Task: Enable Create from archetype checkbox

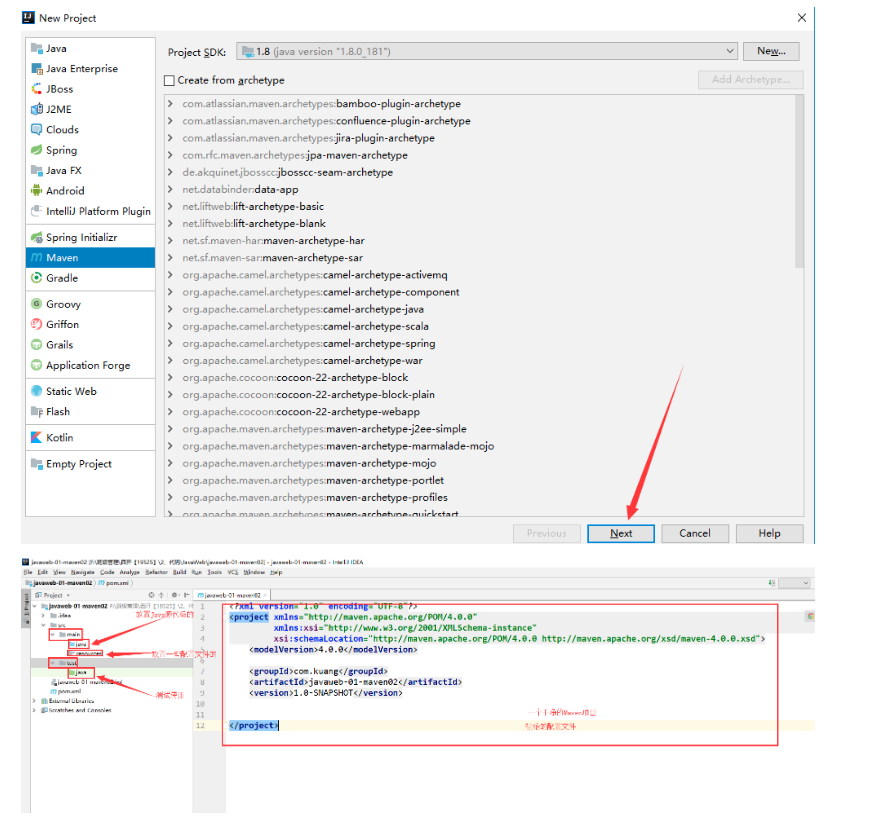Action: pos(169,80)
